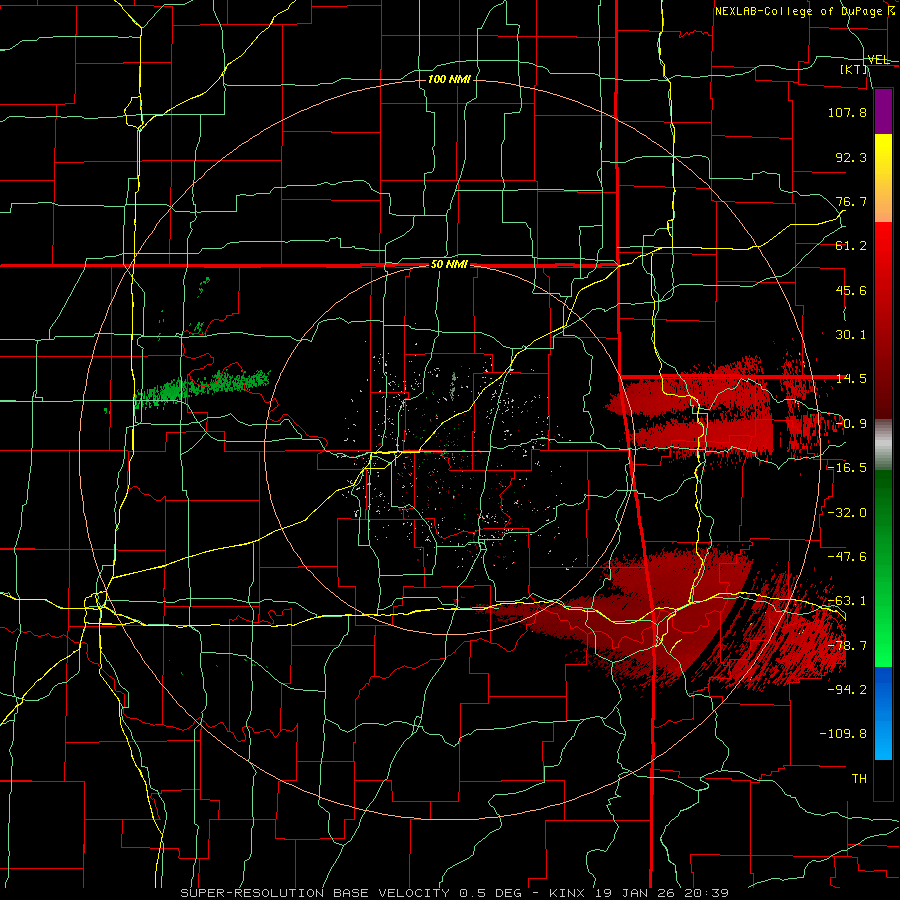Image resolution: width=900 pixels, height=900 pixels.
Task: Click the 19 JAN 26 20:39 timestamp
Action: point(662,893)
